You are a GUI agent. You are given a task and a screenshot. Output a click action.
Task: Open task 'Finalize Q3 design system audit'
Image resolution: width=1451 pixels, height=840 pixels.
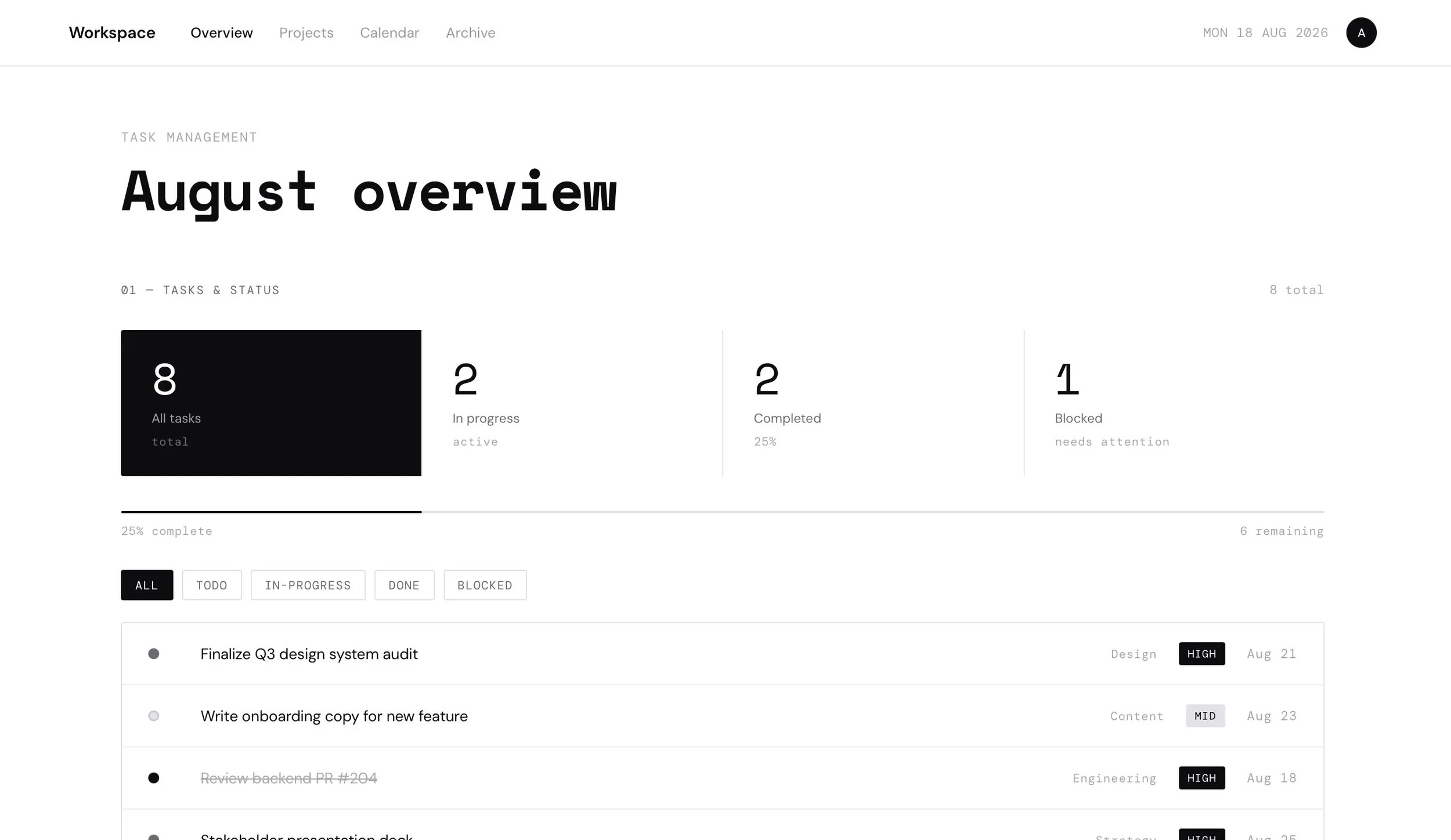[x=309, y=654]
